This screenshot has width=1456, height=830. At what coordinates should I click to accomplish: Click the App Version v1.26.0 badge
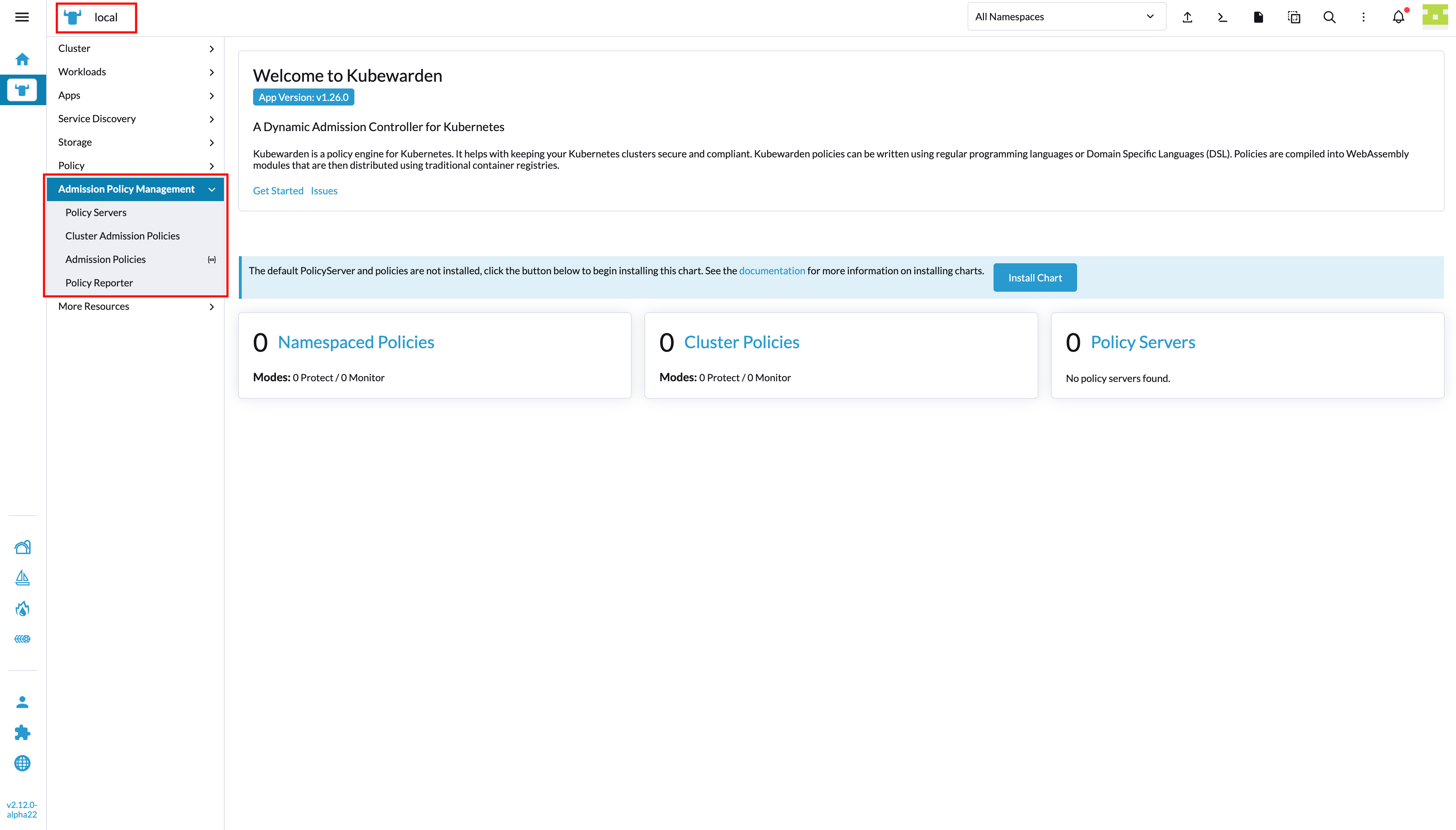304,97
